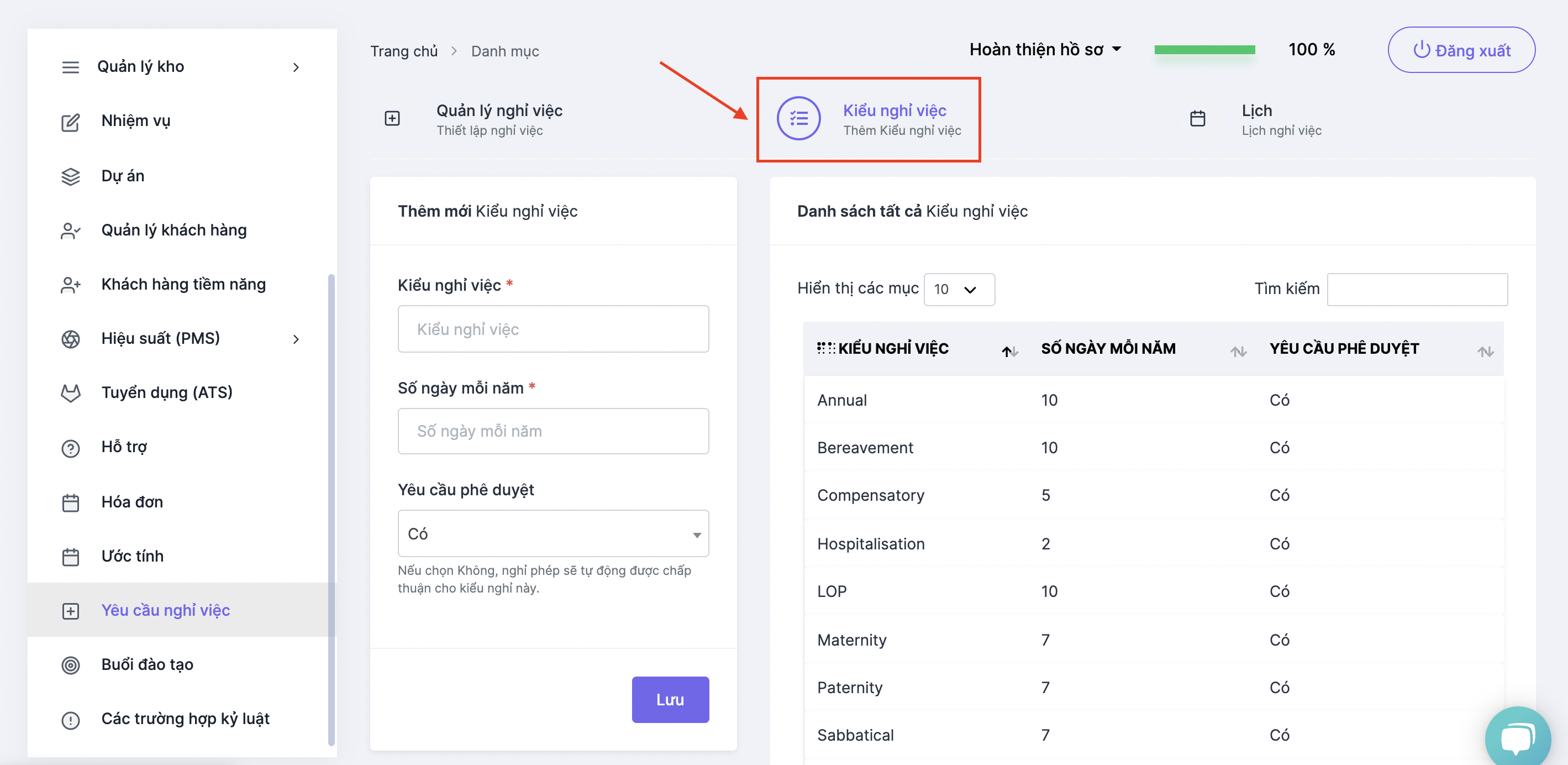Click the Đăng xuất logout button
The image size is (1568, 765).
point(1461,50)
